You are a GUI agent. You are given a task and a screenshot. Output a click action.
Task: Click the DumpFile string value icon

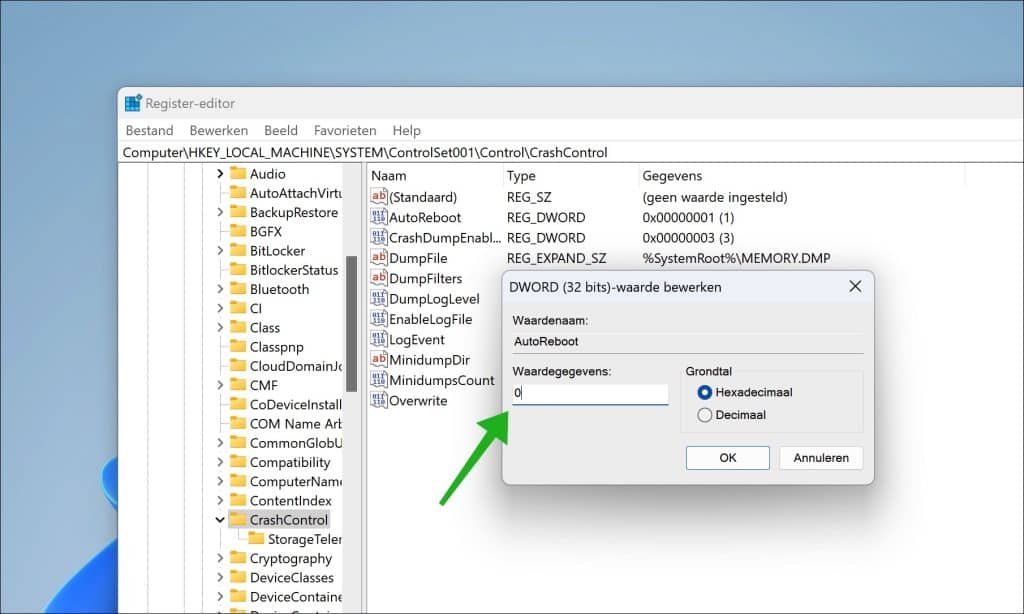[x=379, y=257]
